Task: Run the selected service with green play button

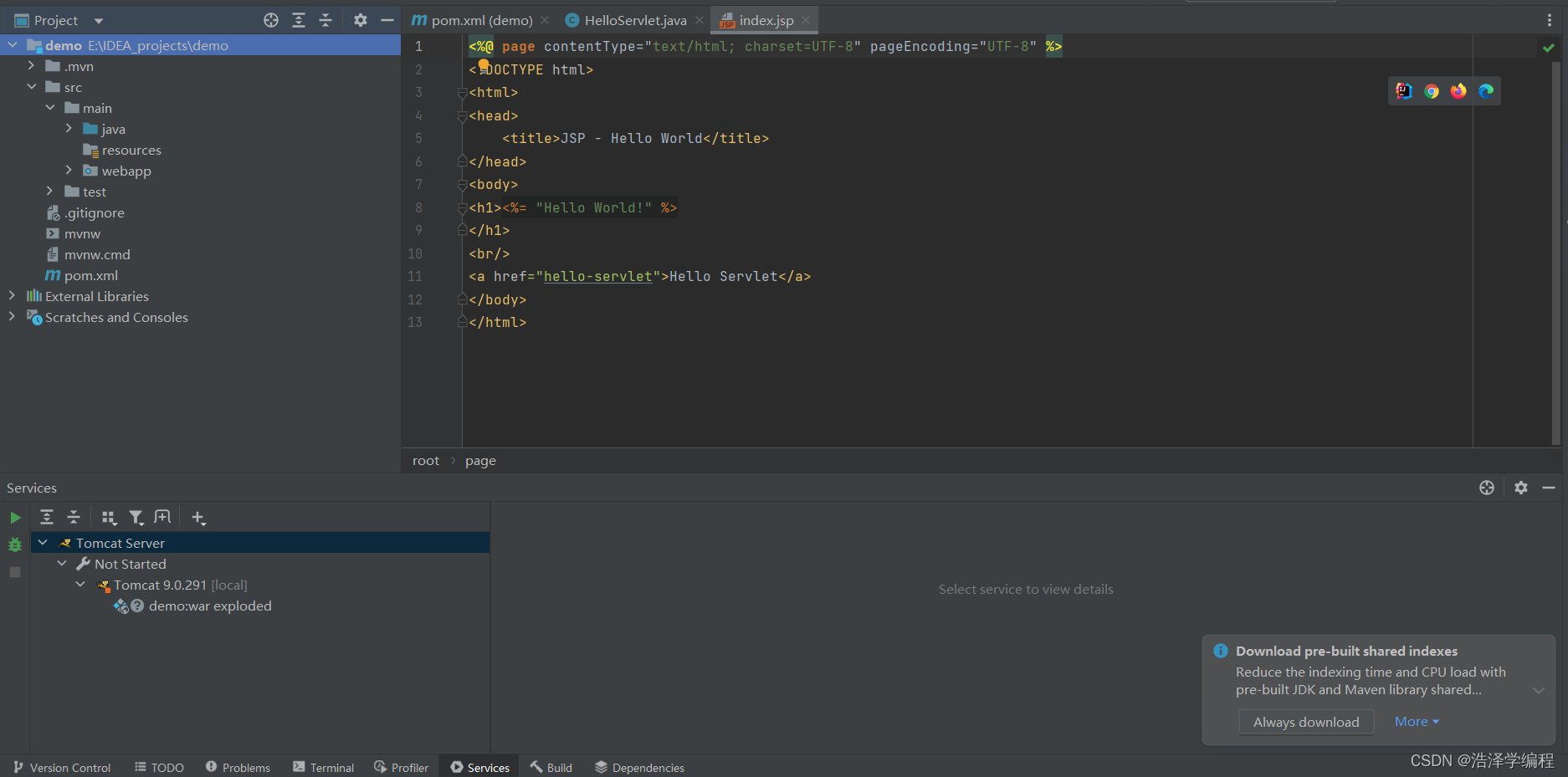Action: pos(15,518)
